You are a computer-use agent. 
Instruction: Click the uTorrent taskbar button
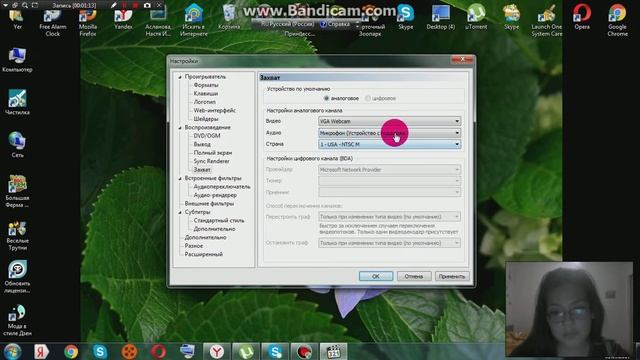(x=246, y=351)
